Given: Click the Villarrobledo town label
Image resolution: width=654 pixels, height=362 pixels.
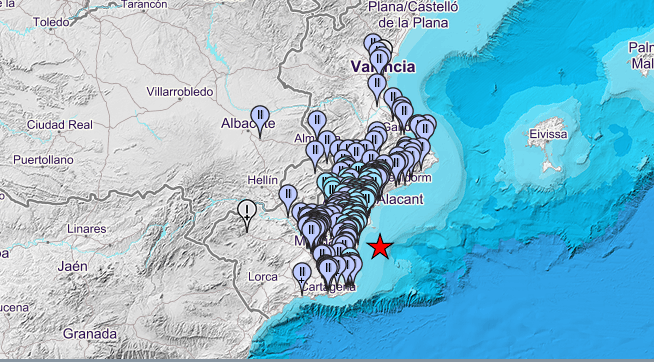Looking at the screenshot, I should pyautogui.click(x=180, y=92).
